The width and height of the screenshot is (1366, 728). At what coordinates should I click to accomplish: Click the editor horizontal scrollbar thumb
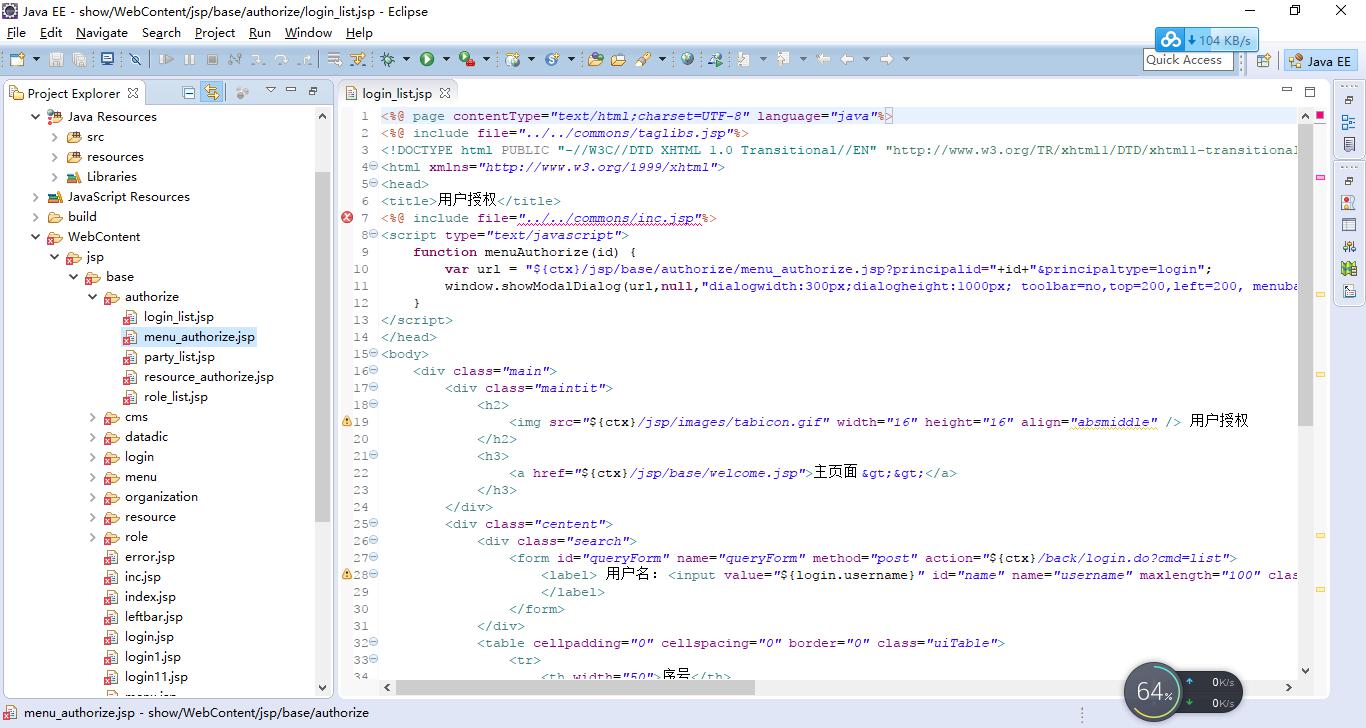click(575, 688)
